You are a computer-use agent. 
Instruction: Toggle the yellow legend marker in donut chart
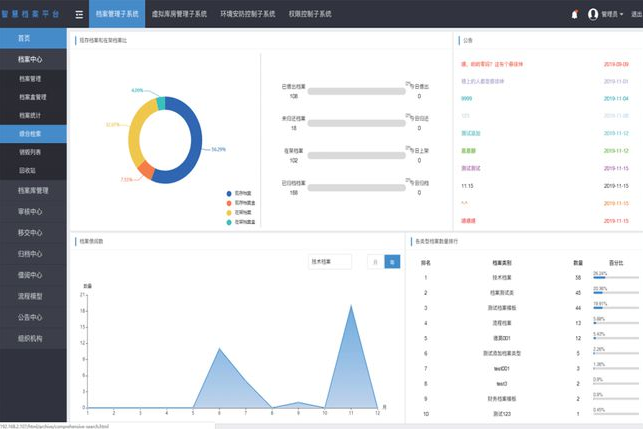click(229, 212)
